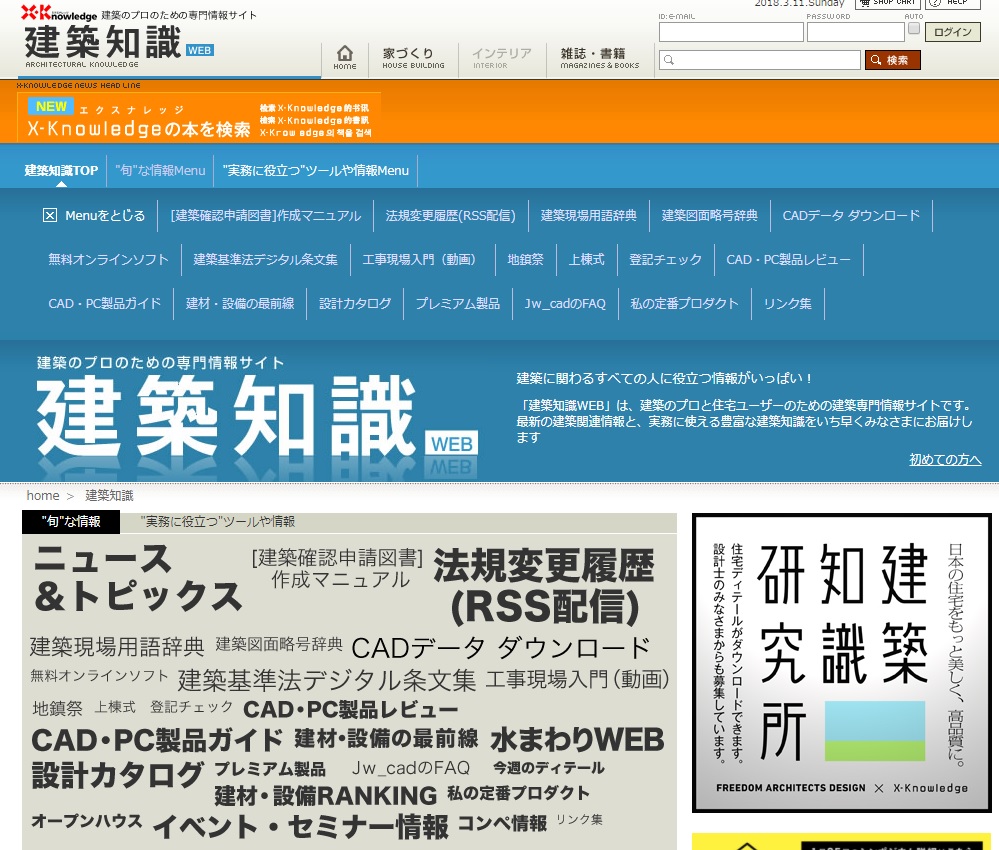The width and height of the screenshot is (999, 850).
Task: Click the search magnifier icon in search box
Action: [x=669, y=60]
